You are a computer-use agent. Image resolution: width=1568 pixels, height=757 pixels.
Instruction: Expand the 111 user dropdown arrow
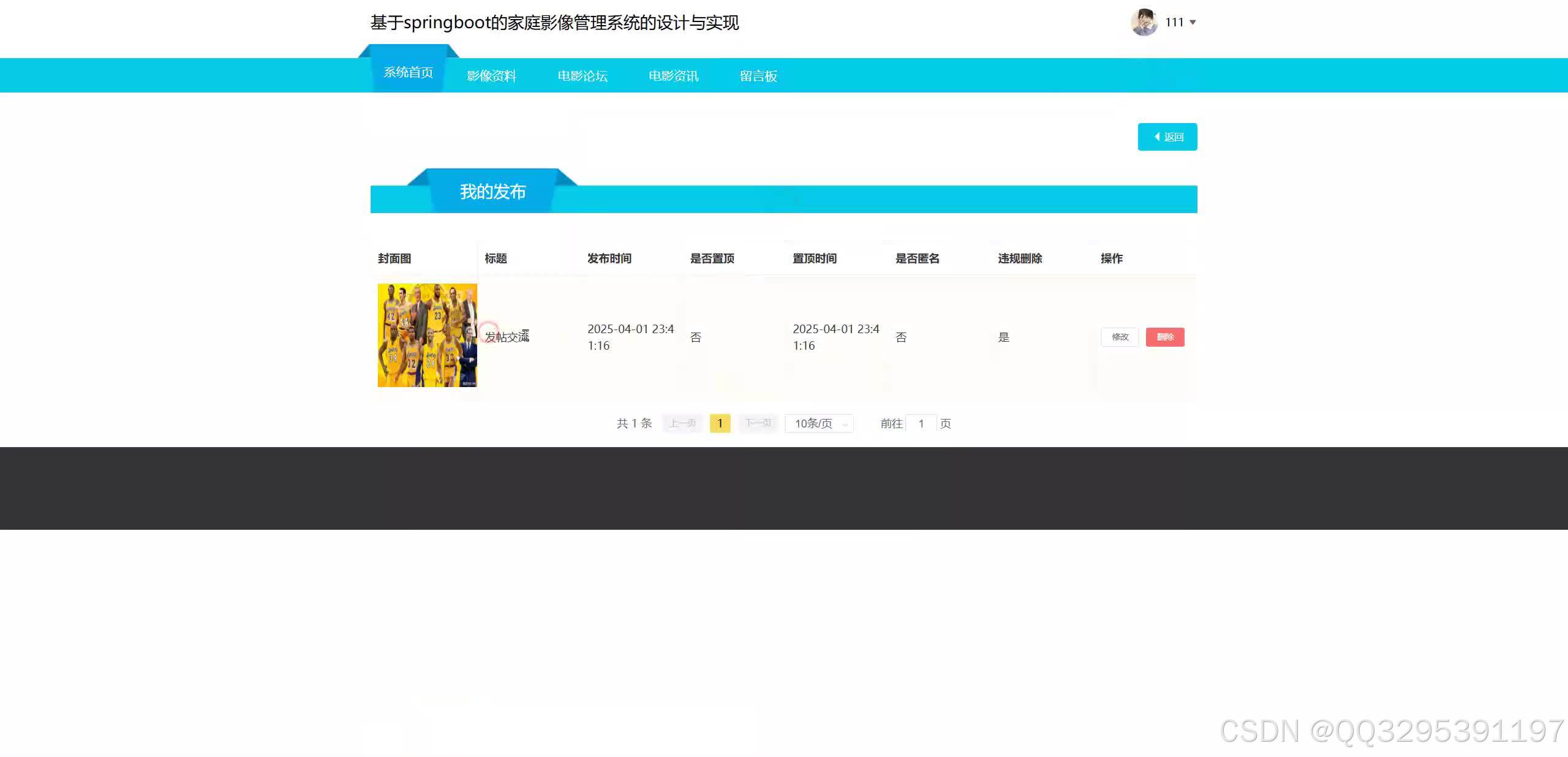tap(1193, 23)
